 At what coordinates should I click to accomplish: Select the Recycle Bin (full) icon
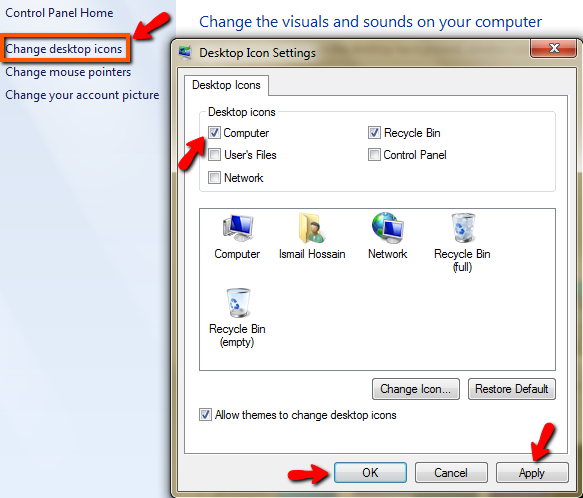click(462, 242)
